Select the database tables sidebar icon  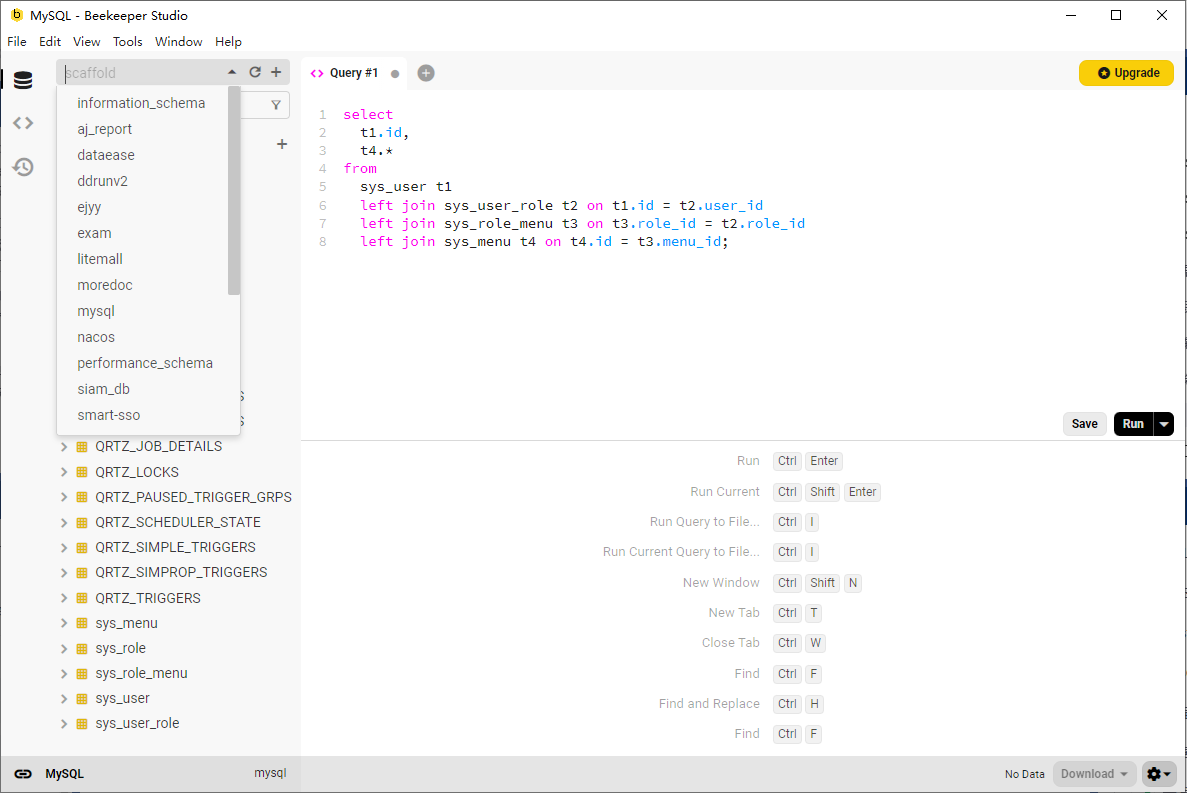pyautogui.click(x=22, y=79)
